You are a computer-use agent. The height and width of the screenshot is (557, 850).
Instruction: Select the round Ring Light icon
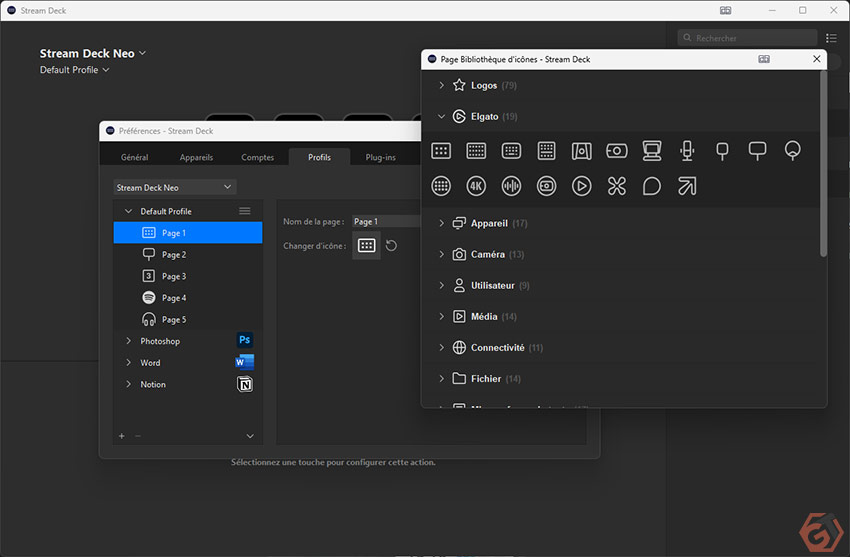tap(793, 151)
